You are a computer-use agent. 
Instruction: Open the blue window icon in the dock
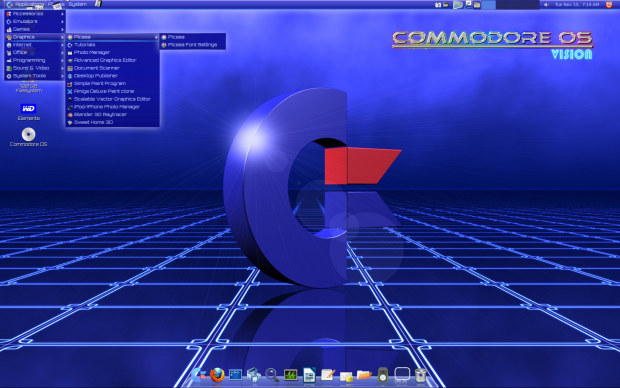tap(235, 375)
